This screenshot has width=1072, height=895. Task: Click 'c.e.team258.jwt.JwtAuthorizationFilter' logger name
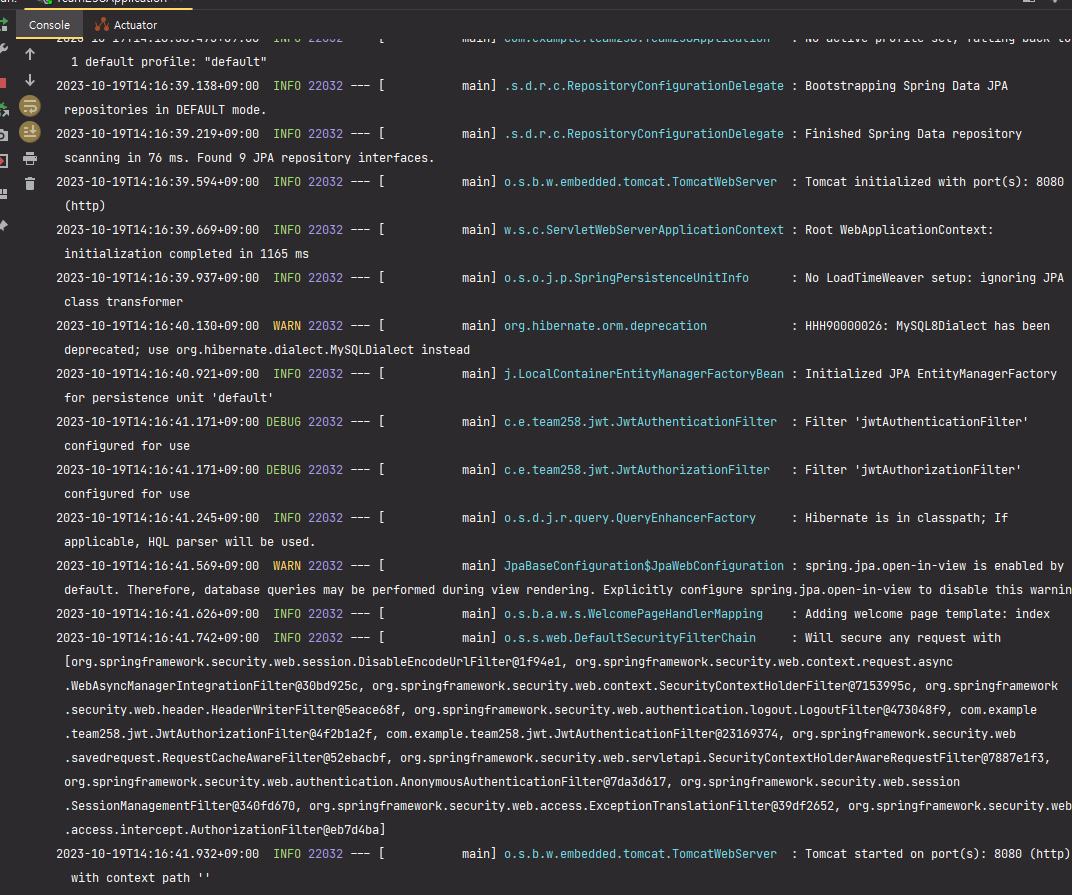[x=636, y=470]
